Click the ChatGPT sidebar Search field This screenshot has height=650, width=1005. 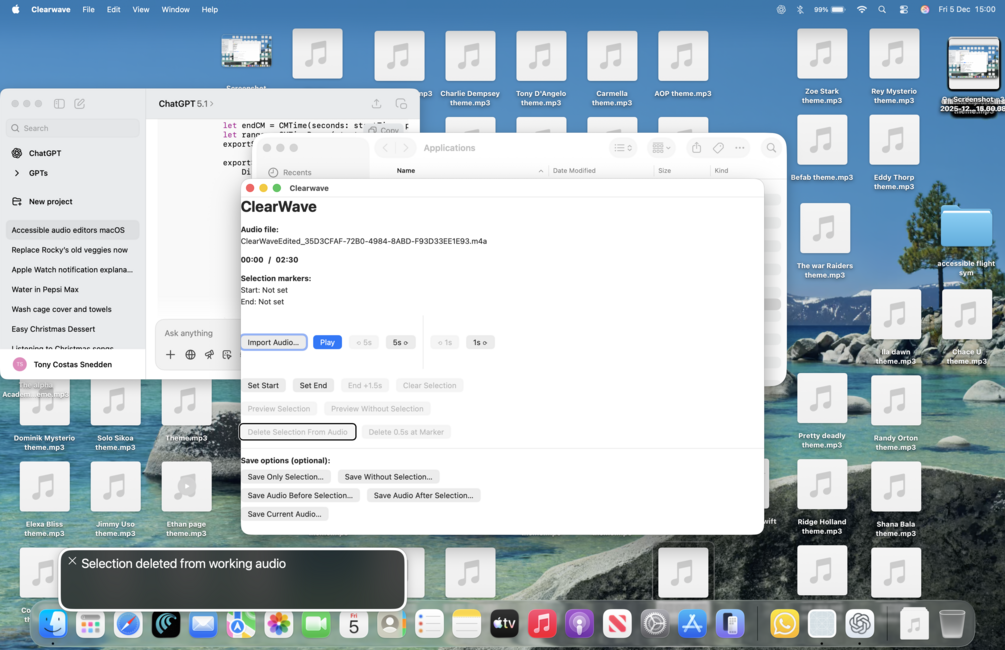point(73,128)
